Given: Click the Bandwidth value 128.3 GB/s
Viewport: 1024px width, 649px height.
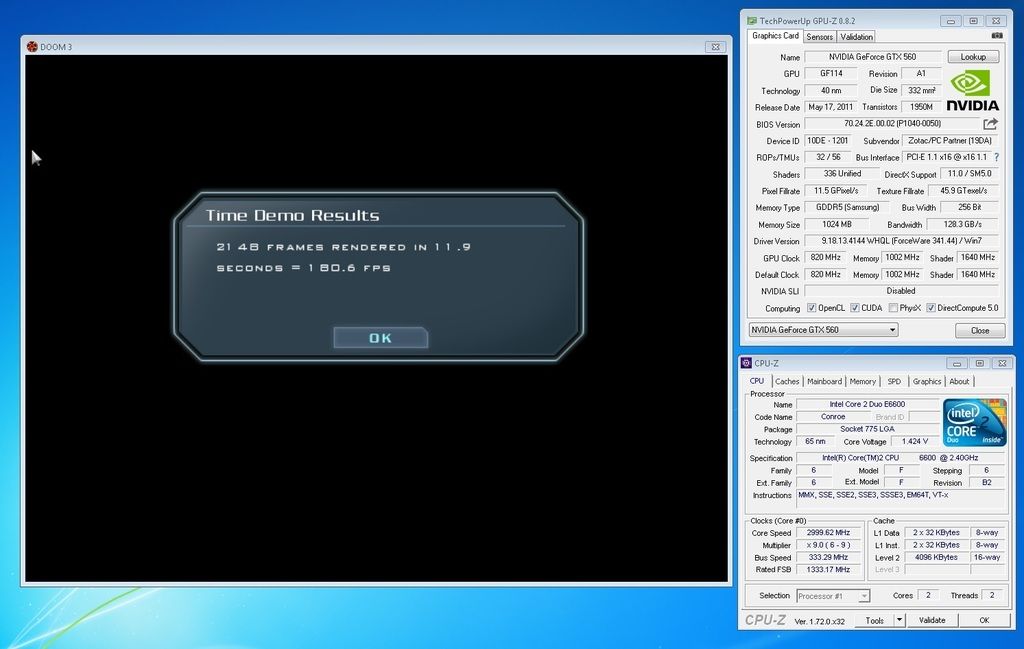Looking at the screenshot, I should [963, 224].
